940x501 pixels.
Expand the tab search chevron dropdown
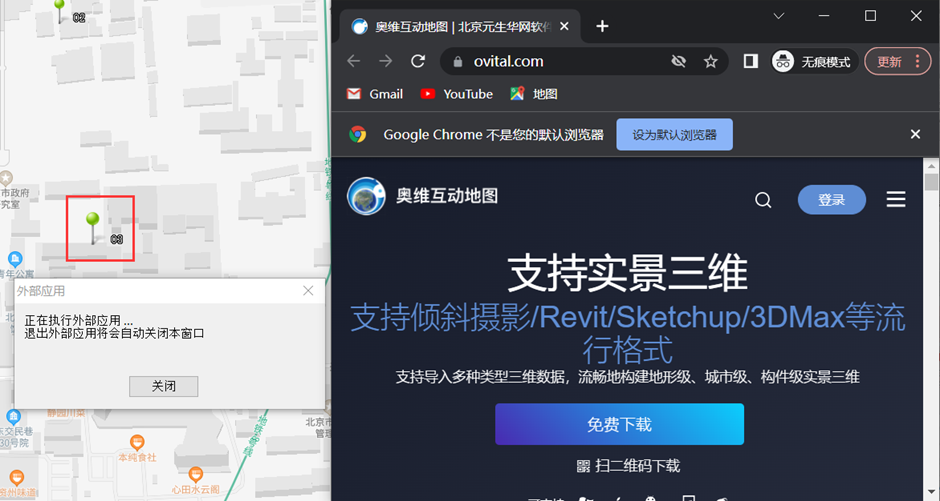click(x=779, y=15)
